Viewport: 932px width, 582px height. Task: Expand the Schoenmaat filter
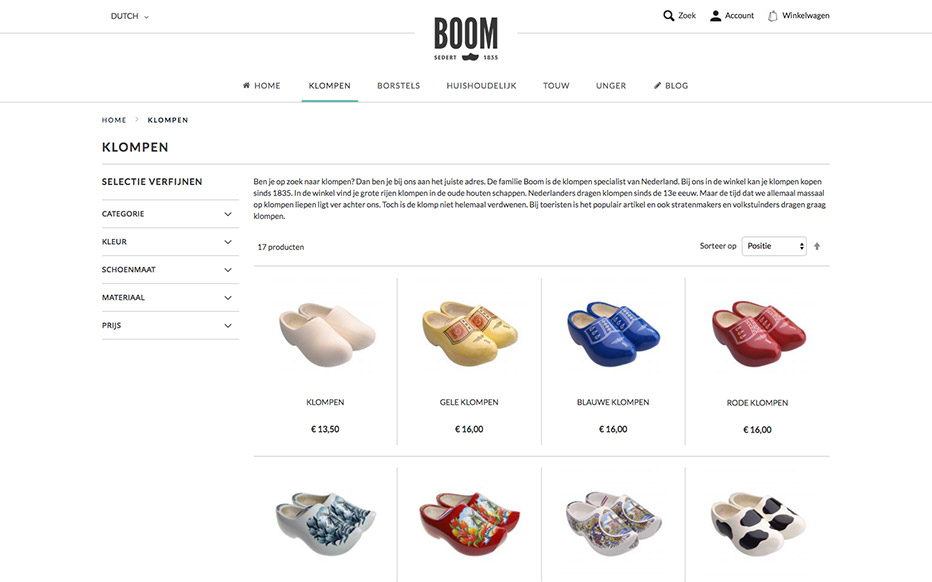click(170, 270)
